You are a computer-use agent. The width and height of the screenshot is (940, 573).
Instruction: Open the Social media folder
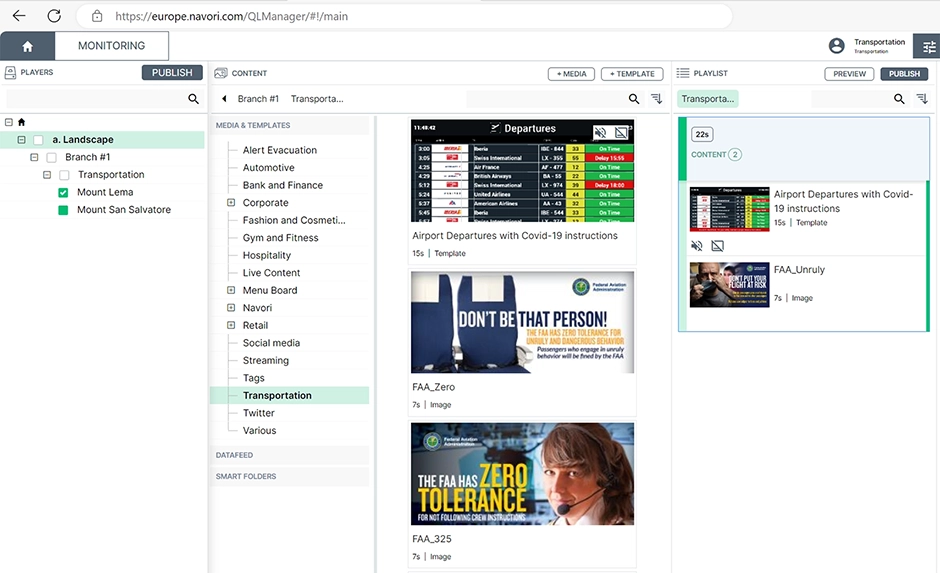point(272,343)
